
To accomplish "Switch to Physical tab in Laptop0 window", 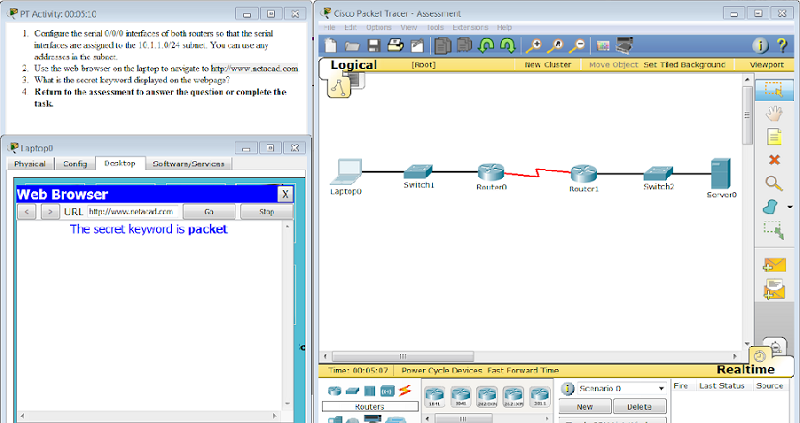I will (30, 164).
